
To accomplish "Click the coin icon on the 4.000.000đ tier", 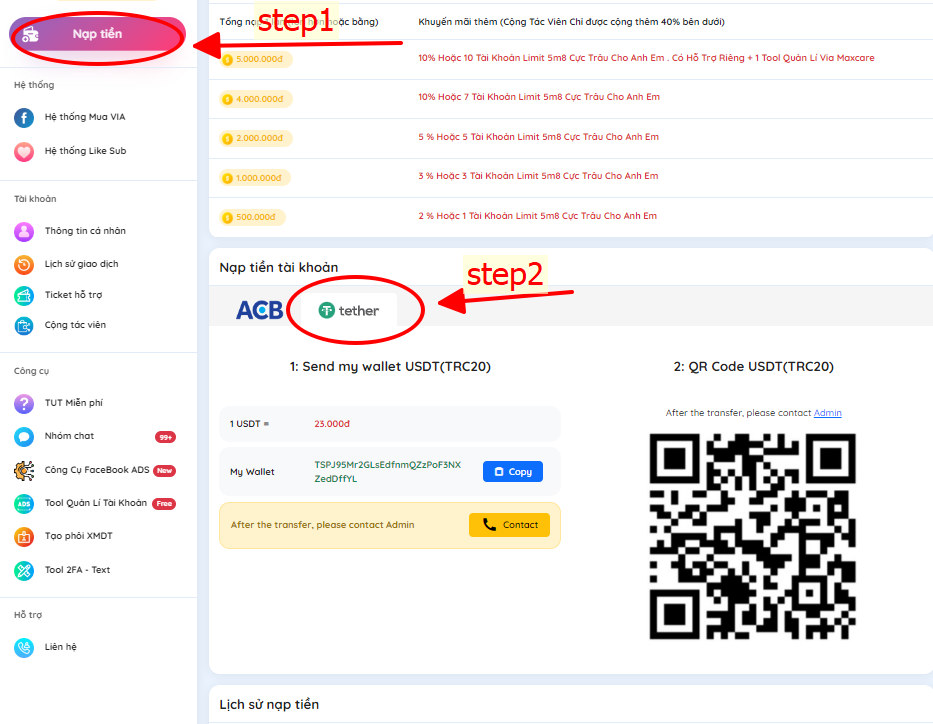I will 227,99.
